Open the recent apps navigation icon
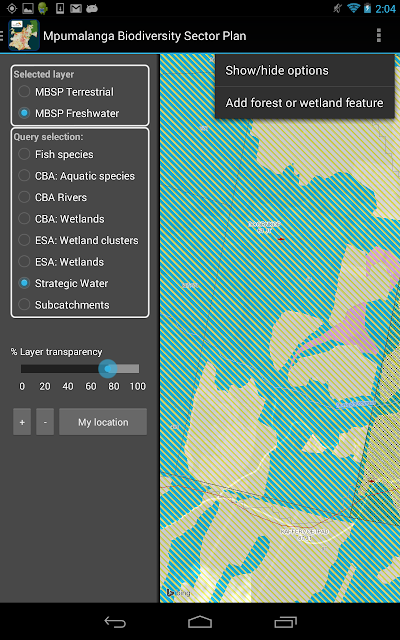The image size is (400, 640). [285, 622]
